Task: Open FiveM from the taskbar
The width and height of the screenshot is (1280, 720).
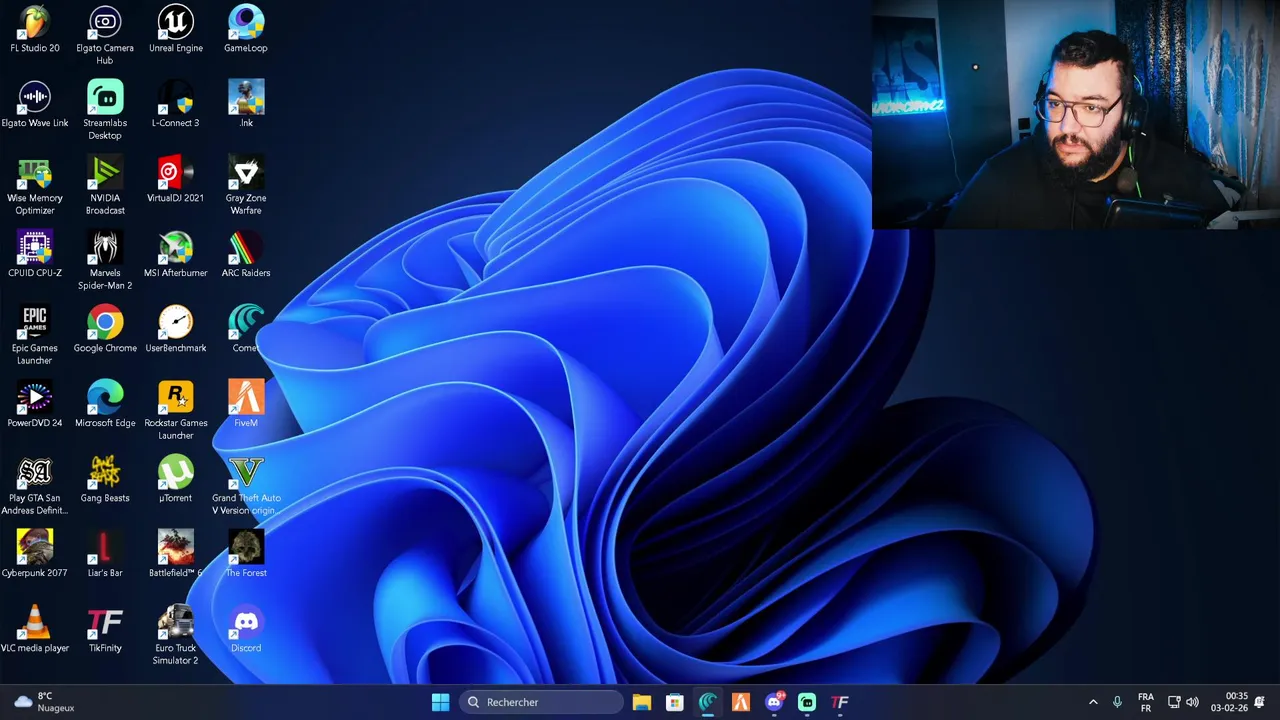Action: pos(741,702)
